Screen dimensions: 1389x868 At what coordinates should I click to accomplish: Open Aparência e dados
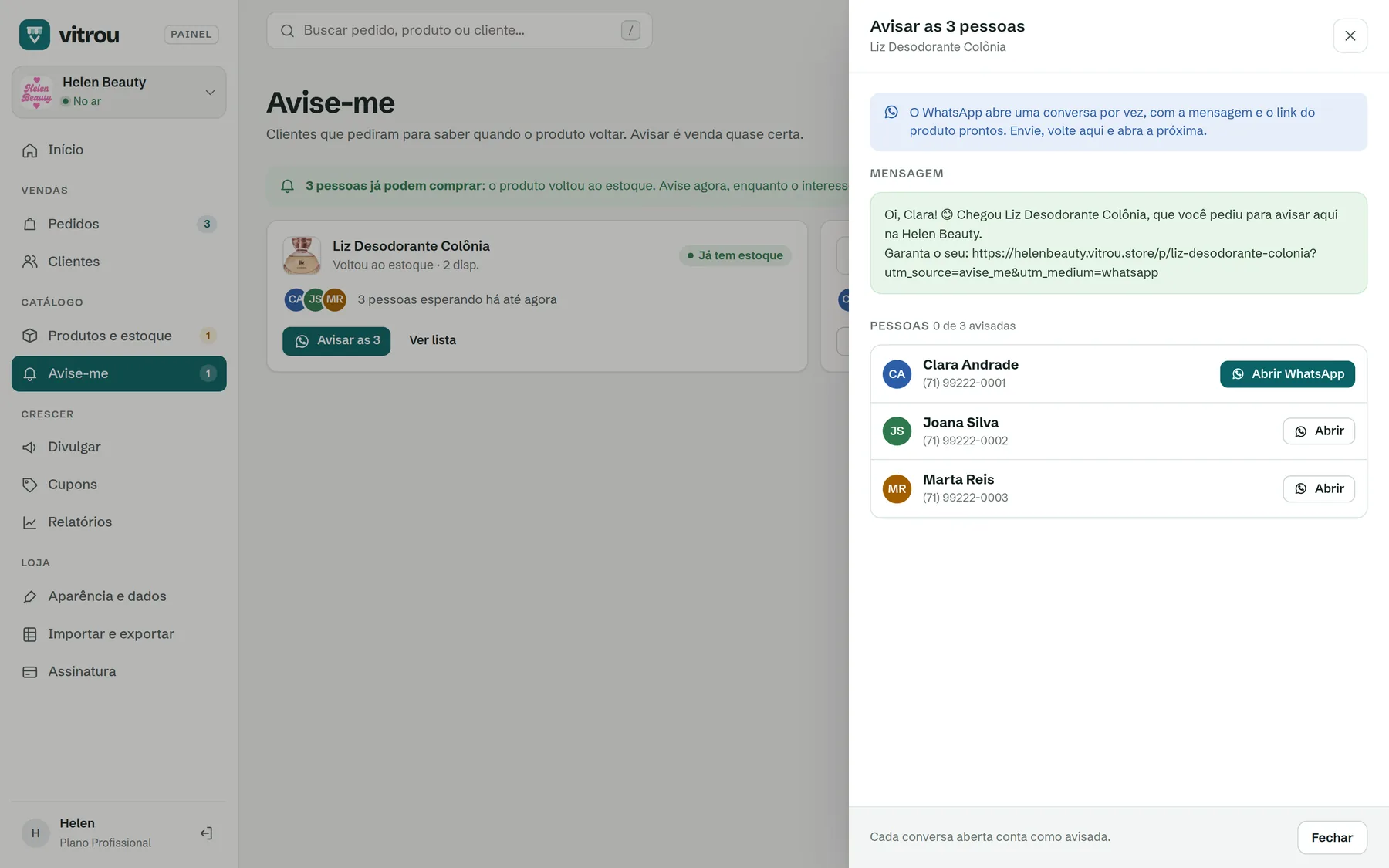pyautogui.click(x=119, y=596)
